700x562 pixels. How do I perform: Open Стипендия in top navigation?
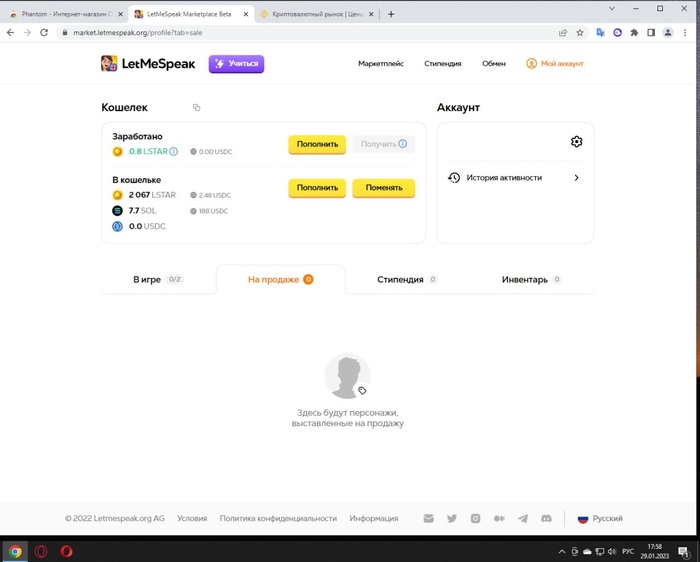point(442,64)
